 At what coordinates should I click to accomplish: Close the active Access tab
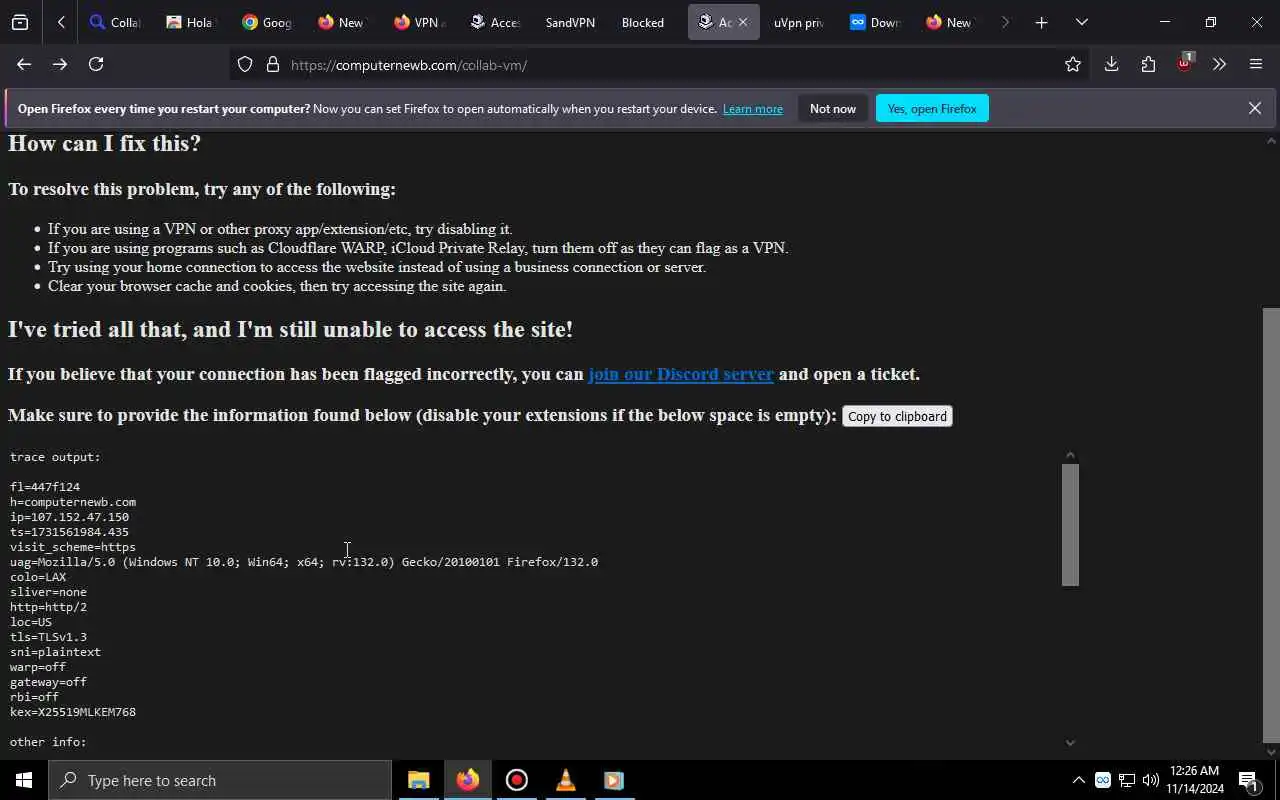(x=743, y=22)
